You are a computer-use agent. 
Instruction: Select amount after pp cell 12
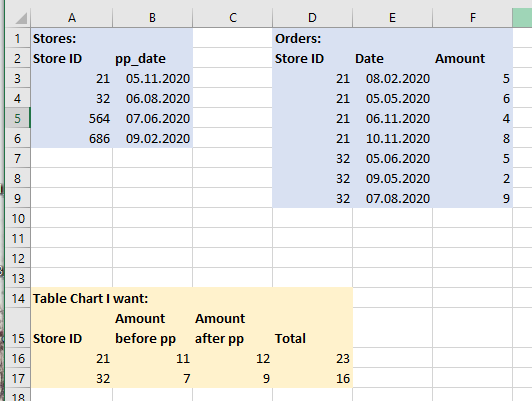(232, 359)
